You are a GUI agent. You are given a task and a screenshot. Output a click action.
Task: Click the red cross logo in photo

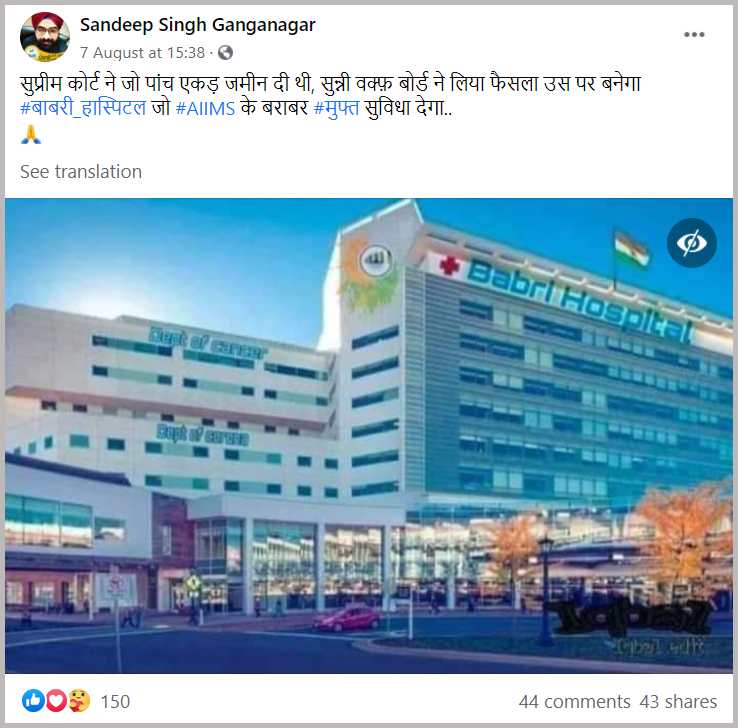click(449, 264)
